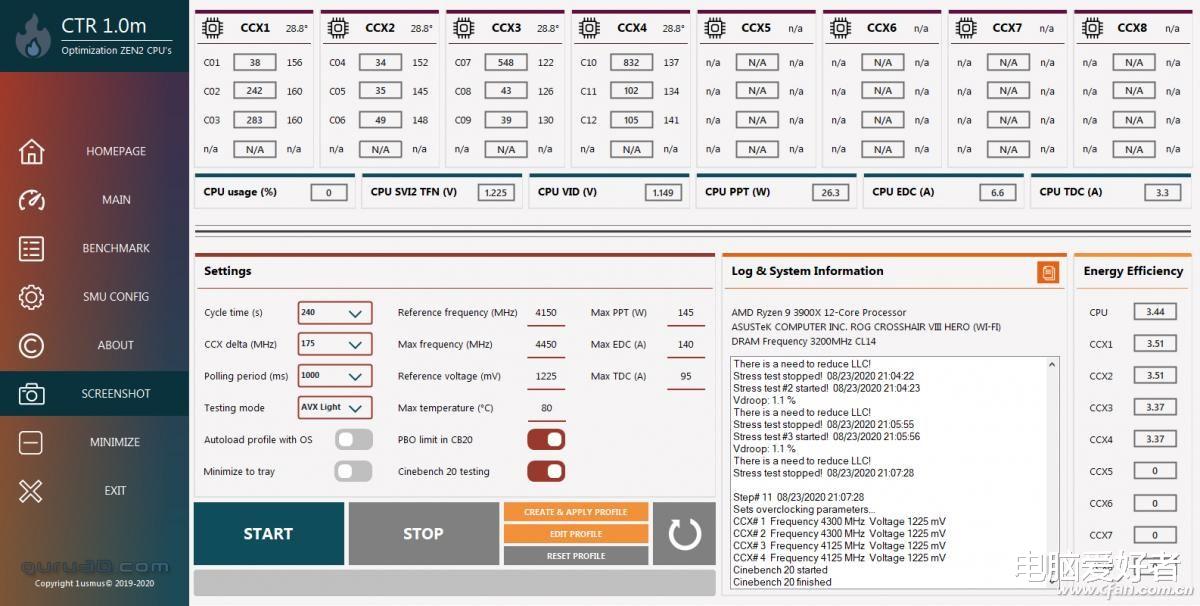Click the Screenshot camera icon
The width and height of the screenshot is (1200, 606).
(31, 394)
